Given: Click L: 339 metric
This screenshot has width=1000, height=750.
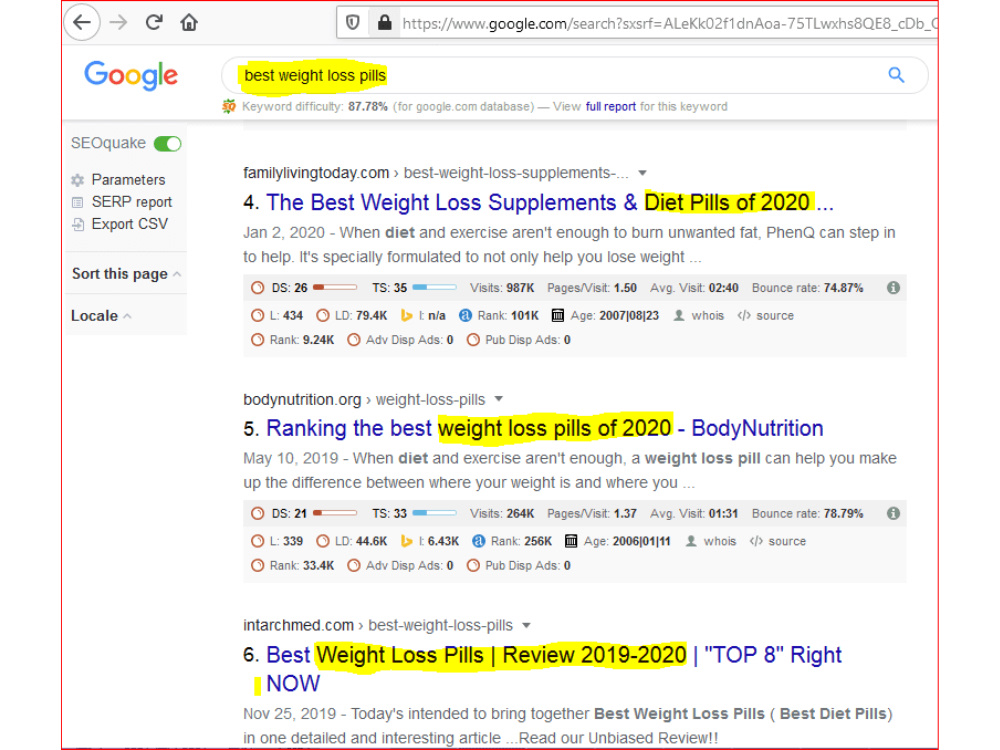Looking at the screenshot, I should (286, 541).
